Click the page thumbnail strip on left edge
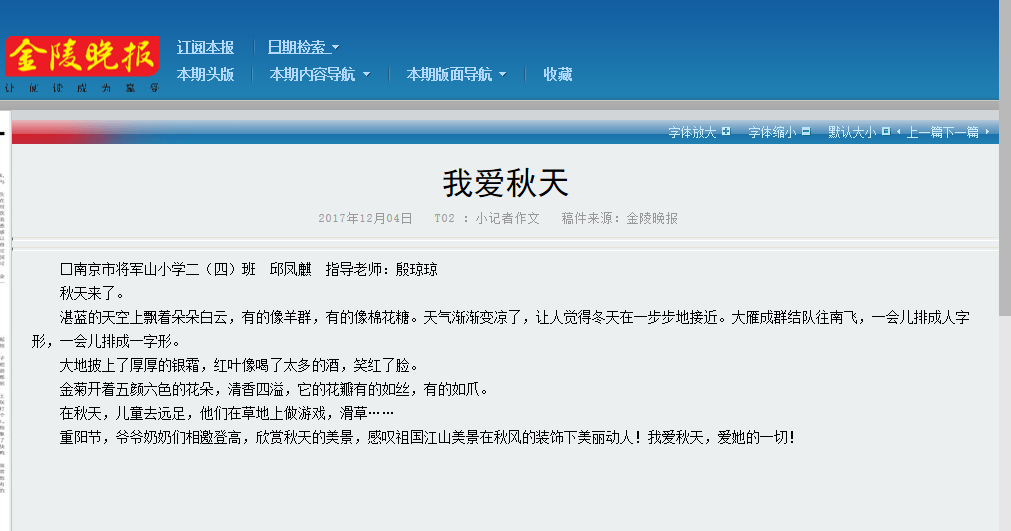 pos(4,330)
